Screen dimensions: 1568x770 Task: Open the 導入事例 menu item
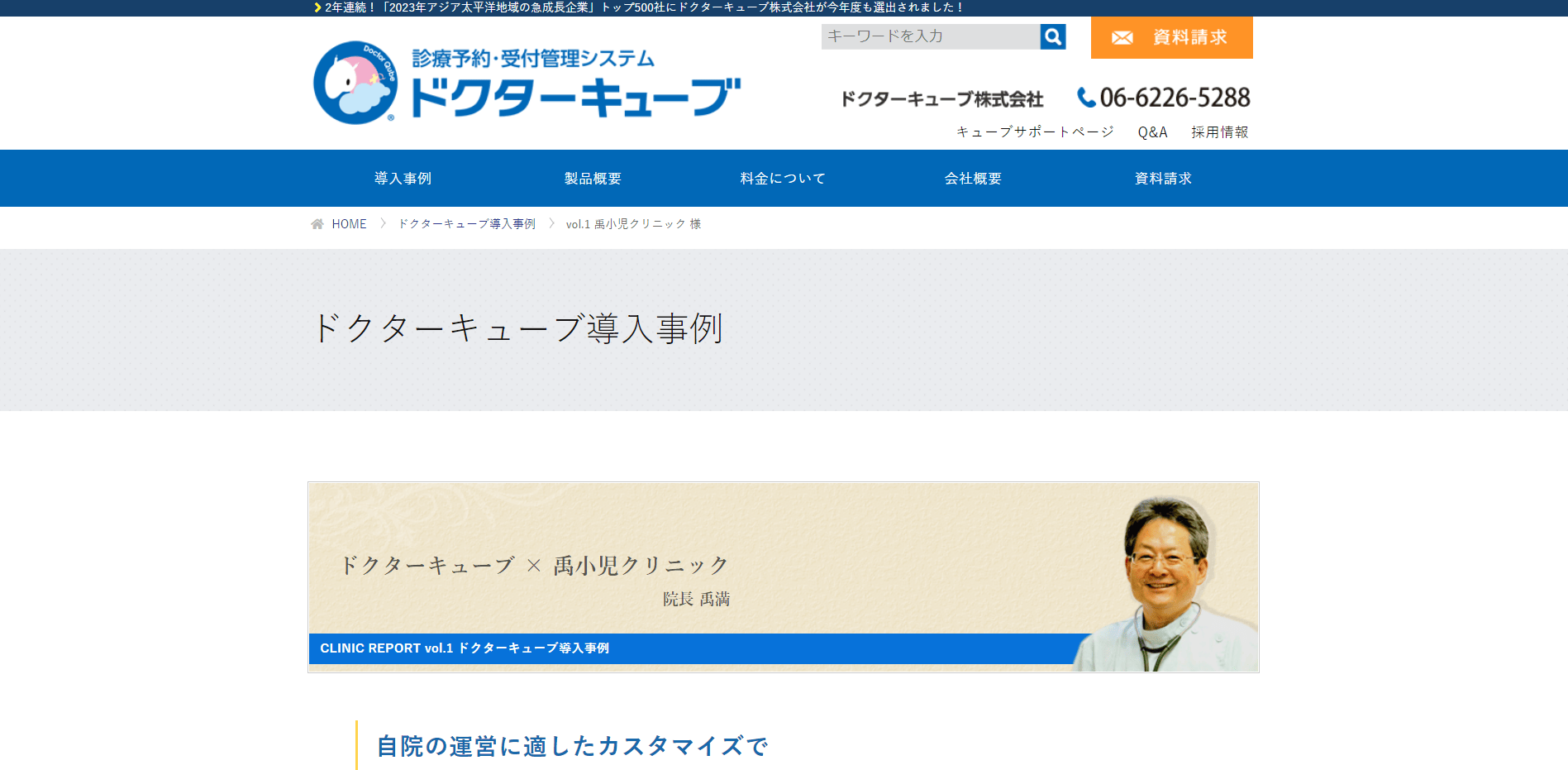pos(403,179)
